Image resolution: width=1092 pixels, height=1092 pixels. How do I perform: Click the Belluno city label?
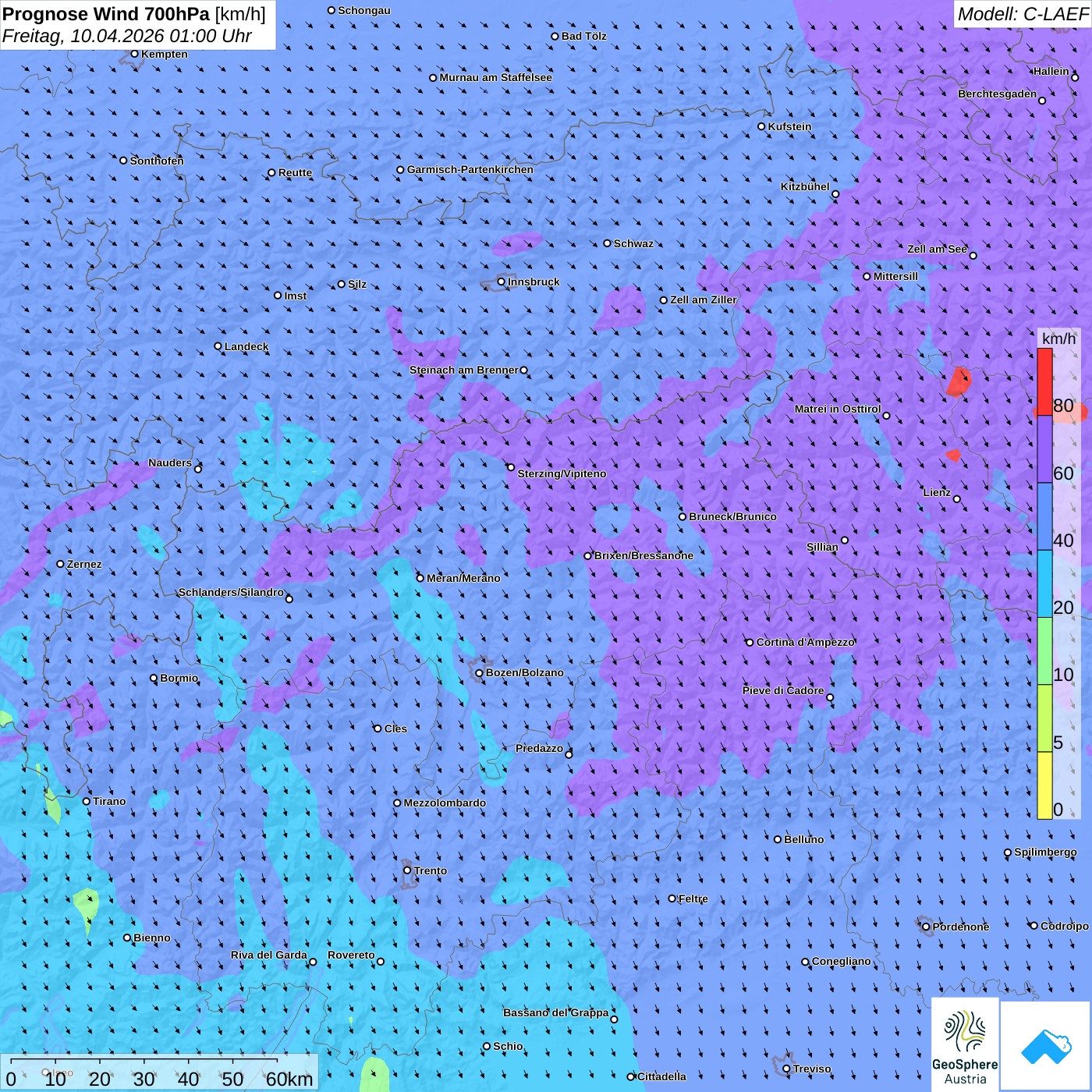[803, 839]
